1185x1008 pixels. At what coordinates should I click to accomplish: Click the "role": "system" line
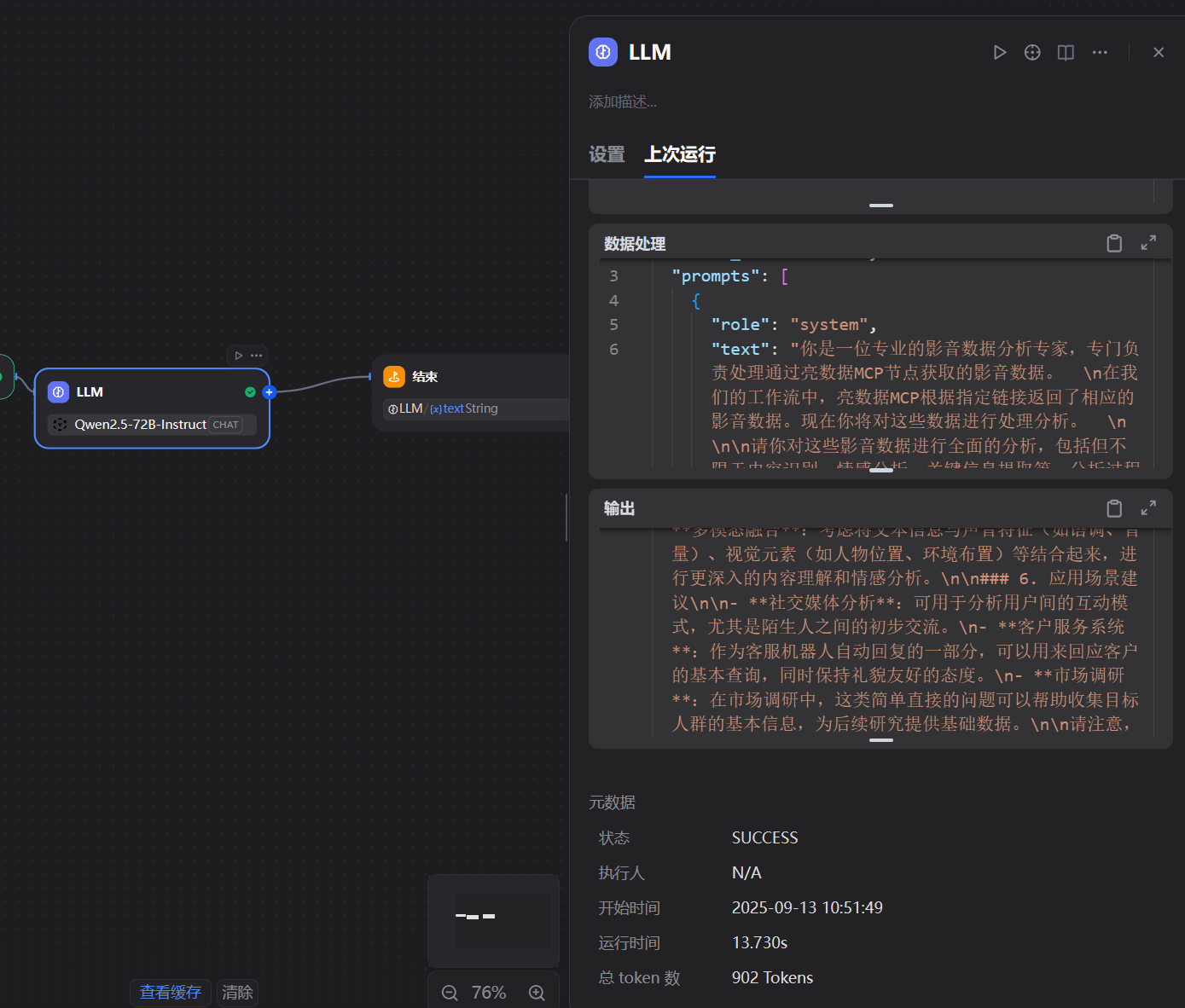click(793, 325)
